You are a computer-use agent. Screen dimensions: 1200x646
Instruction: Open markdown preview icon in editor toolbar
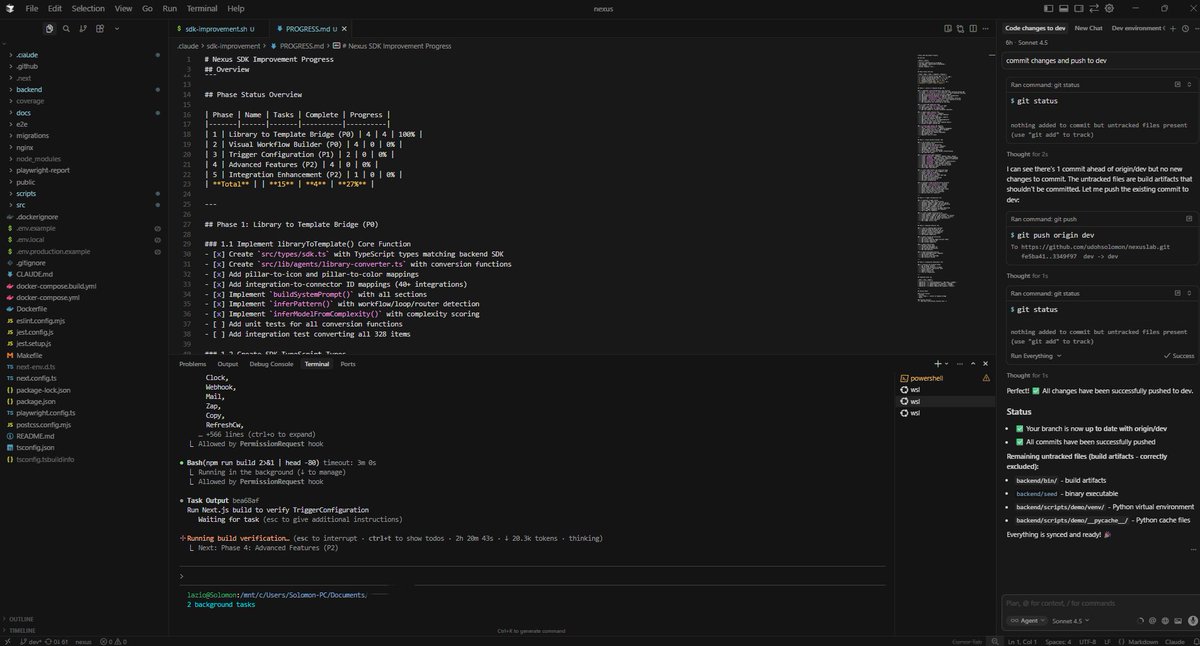[948, 29]
